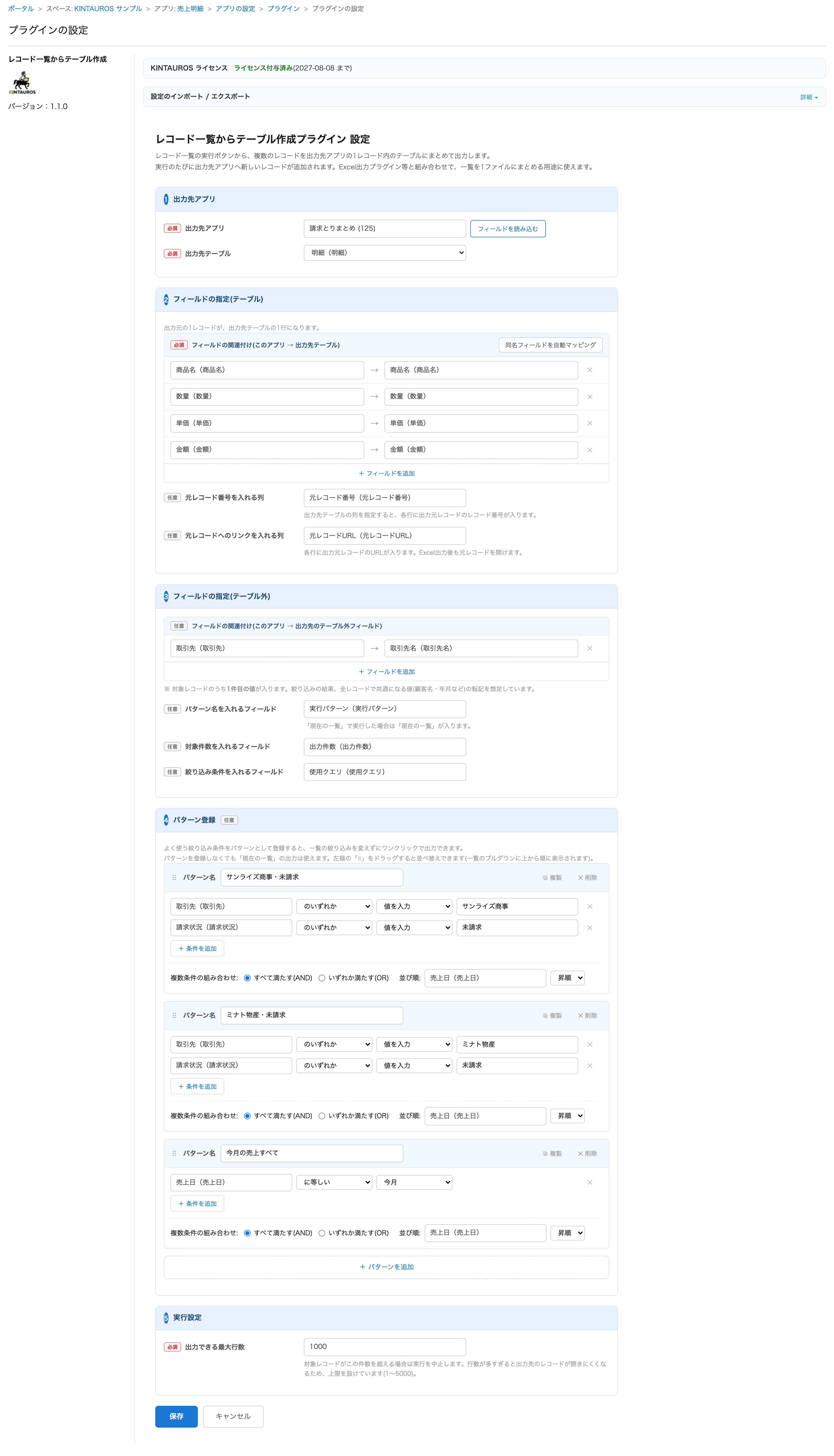Edit pattern name 今月の売上すべて

pos(311,1154)
